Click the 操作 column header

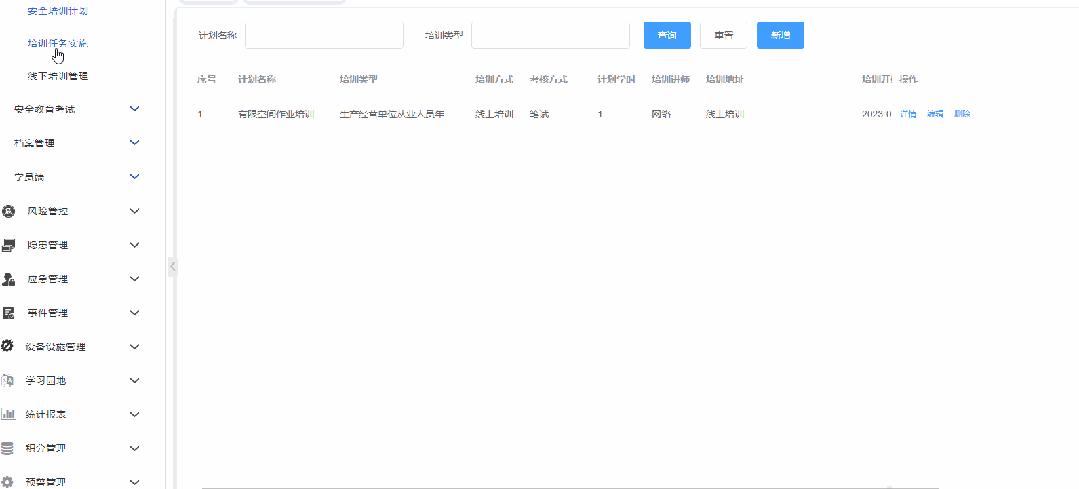(908, 79)
